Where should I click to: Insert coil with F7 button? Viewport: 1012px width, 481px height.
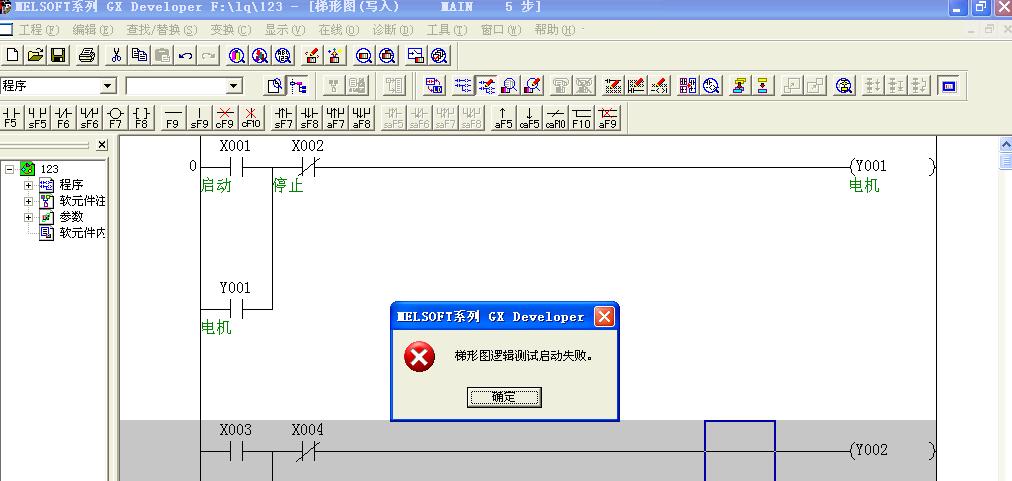tap(115, 118)
